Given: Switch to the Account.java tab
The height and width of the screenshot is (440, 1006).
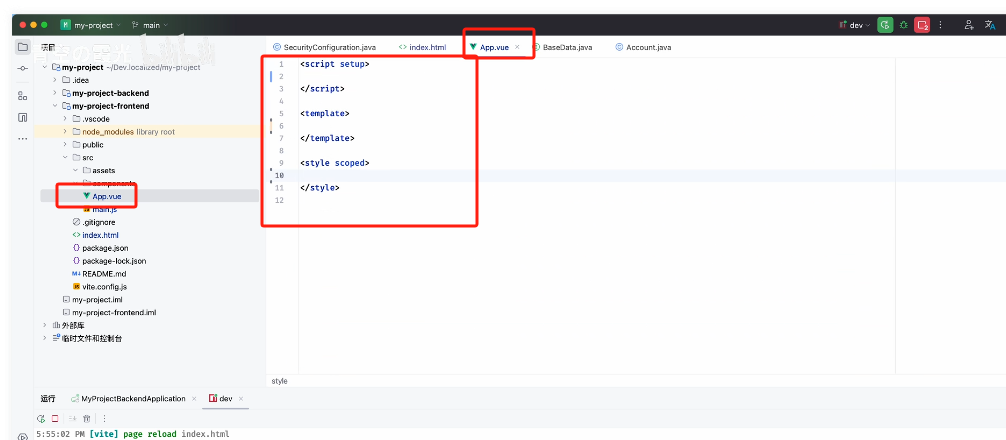Looking at the screenshot, I should click(644, 47).
